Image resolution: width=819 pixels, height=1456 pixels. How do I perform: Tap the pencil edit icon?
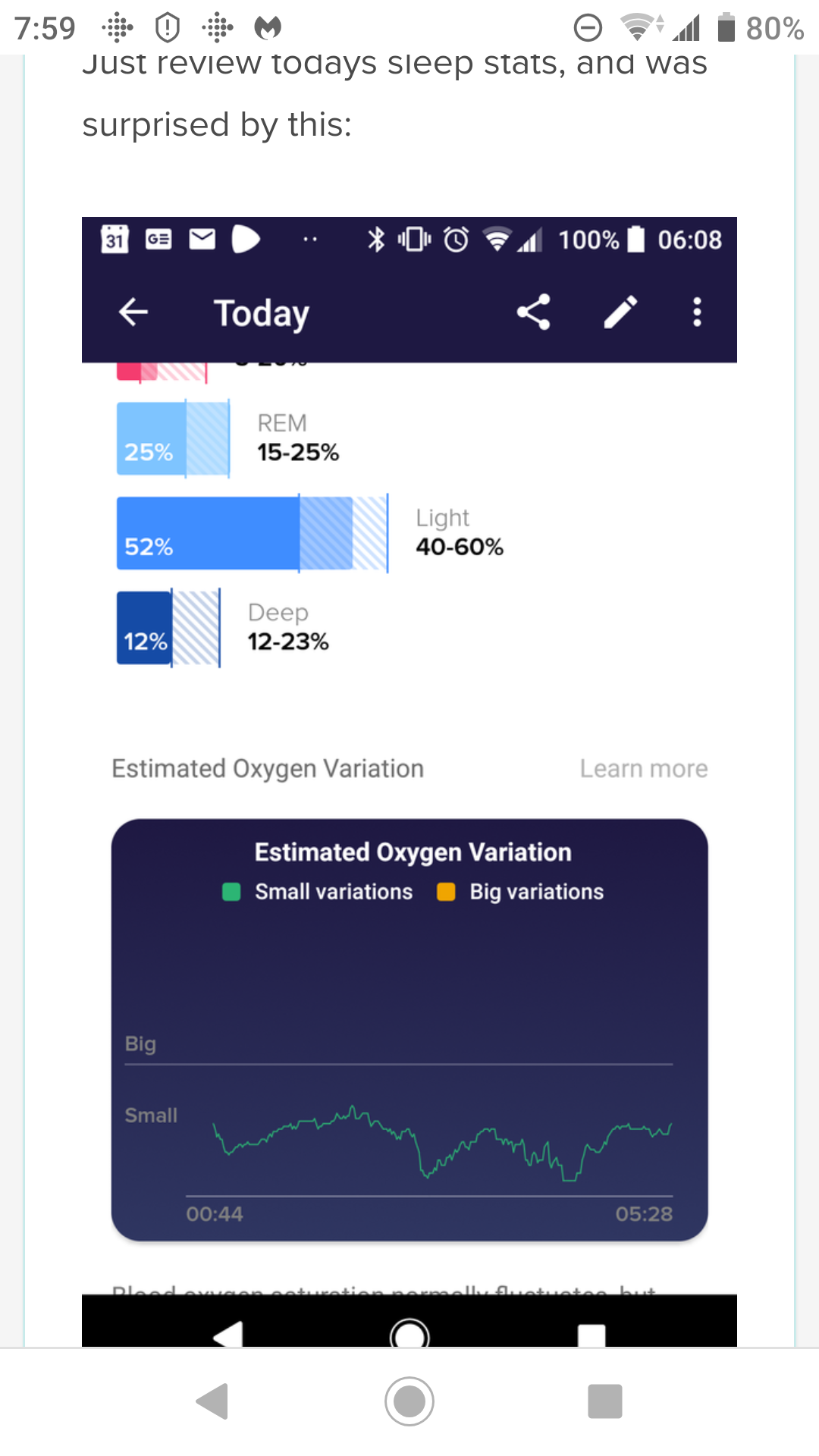pos(620,312)
